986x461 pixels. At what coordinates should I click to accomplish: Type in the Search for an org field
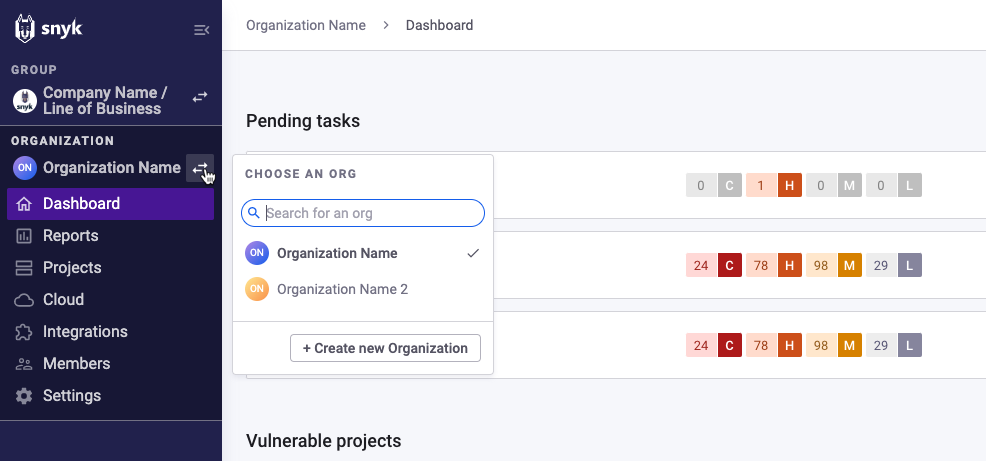point(370,213)
